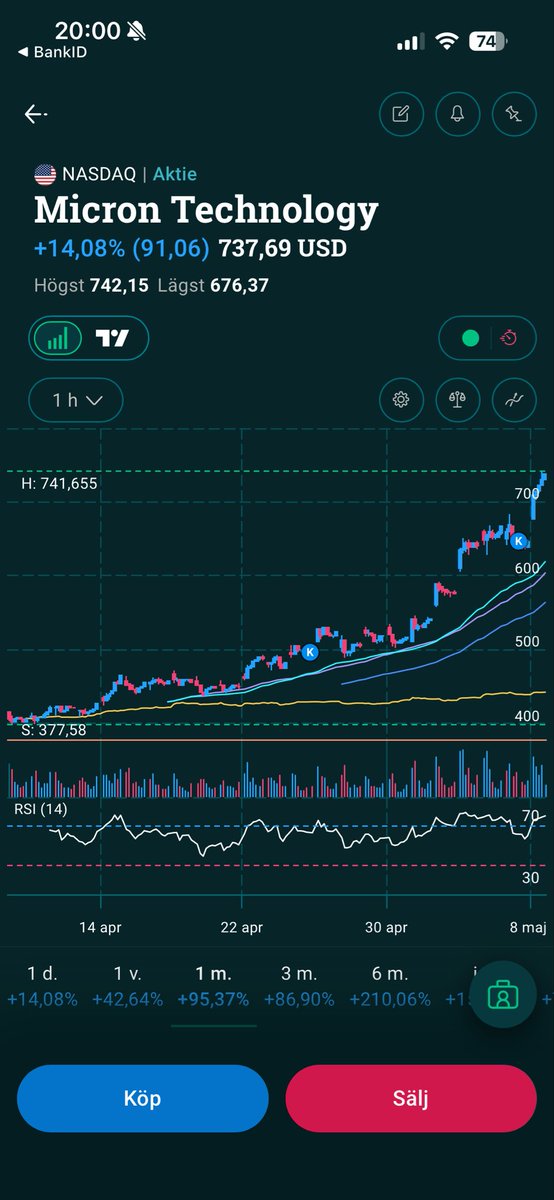Tap the +95,37% monthly change
The image size is (554, 1200).
tap(213, 999)
